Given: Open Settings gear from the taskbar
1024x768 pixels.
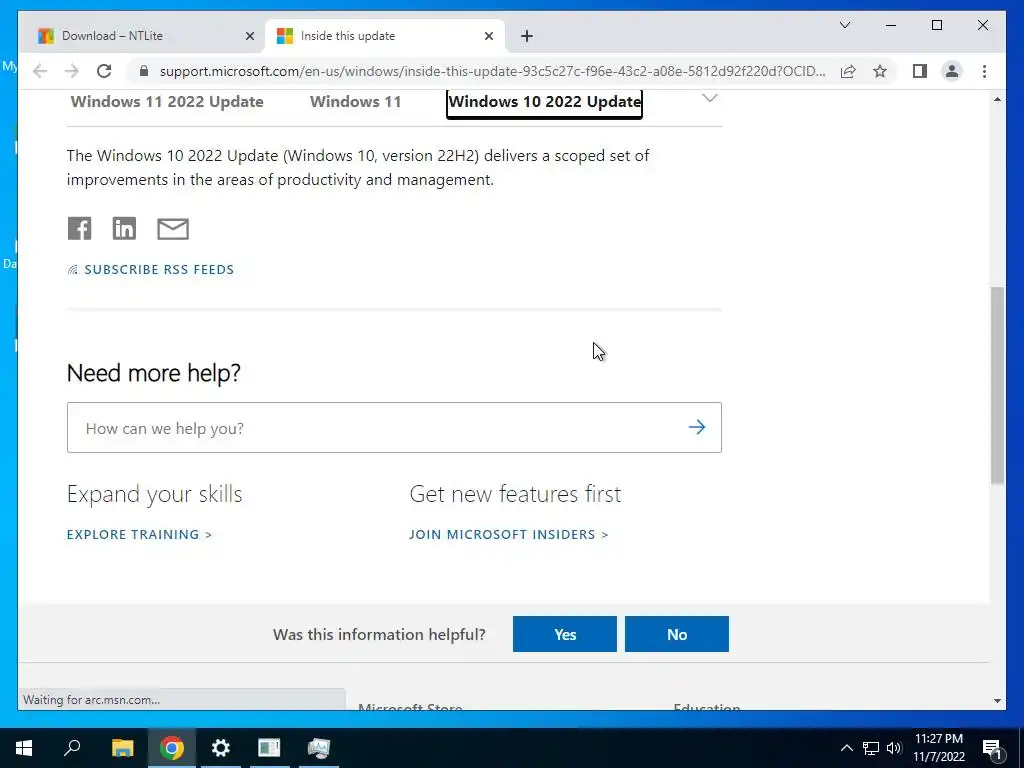Looking at the screenshot, I should tap(221, 748).
